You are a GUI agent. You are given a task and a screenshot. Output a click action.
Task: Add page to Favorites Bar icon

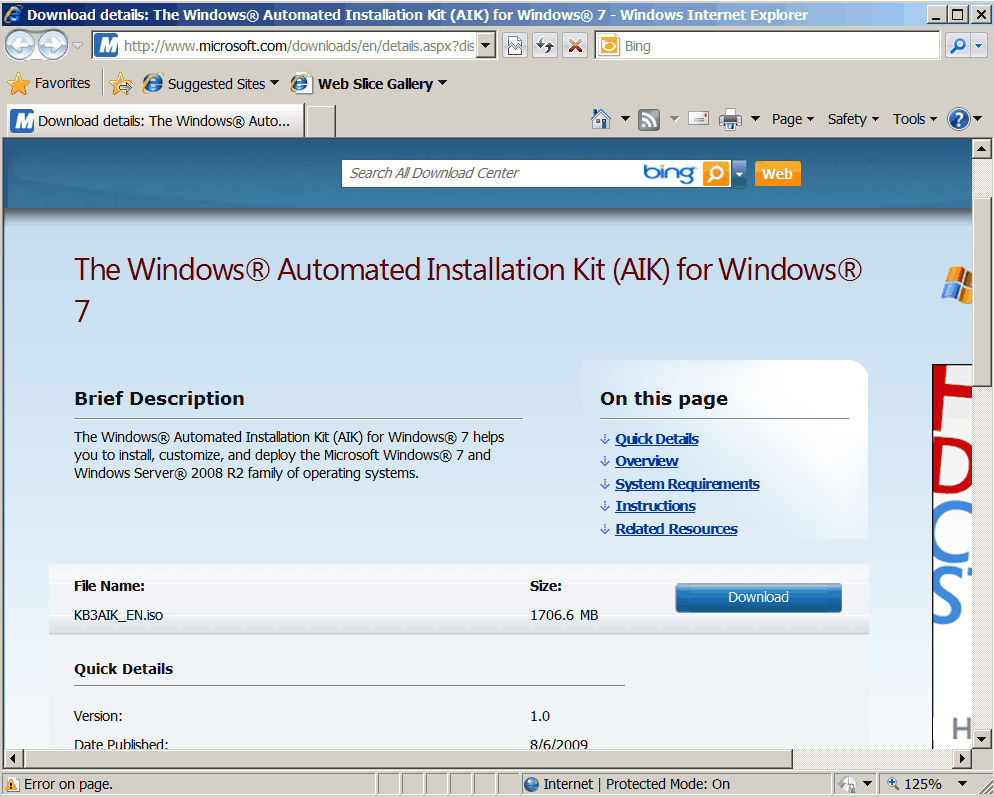point(120,84)
